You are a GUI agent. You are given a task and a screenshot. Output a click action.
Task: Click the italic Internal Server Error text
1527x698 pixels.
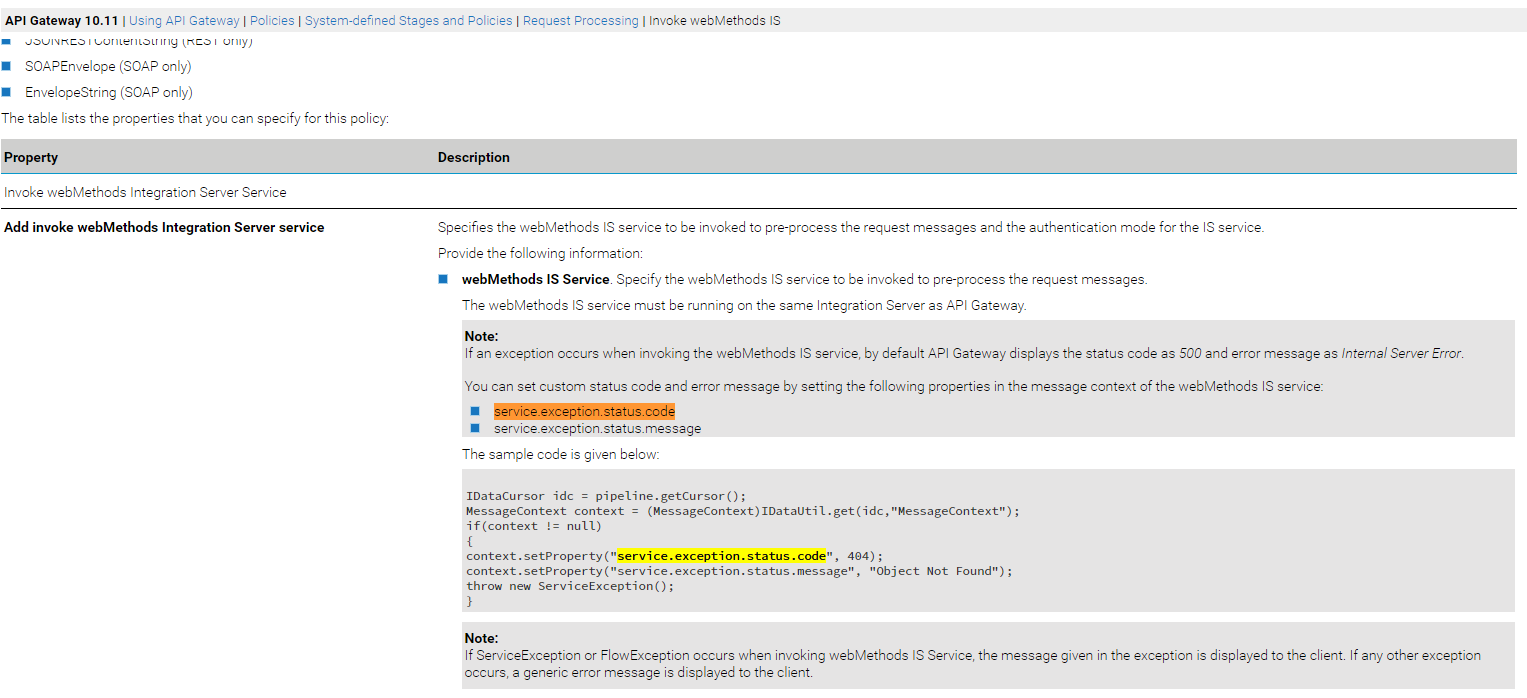(1401, 353)
